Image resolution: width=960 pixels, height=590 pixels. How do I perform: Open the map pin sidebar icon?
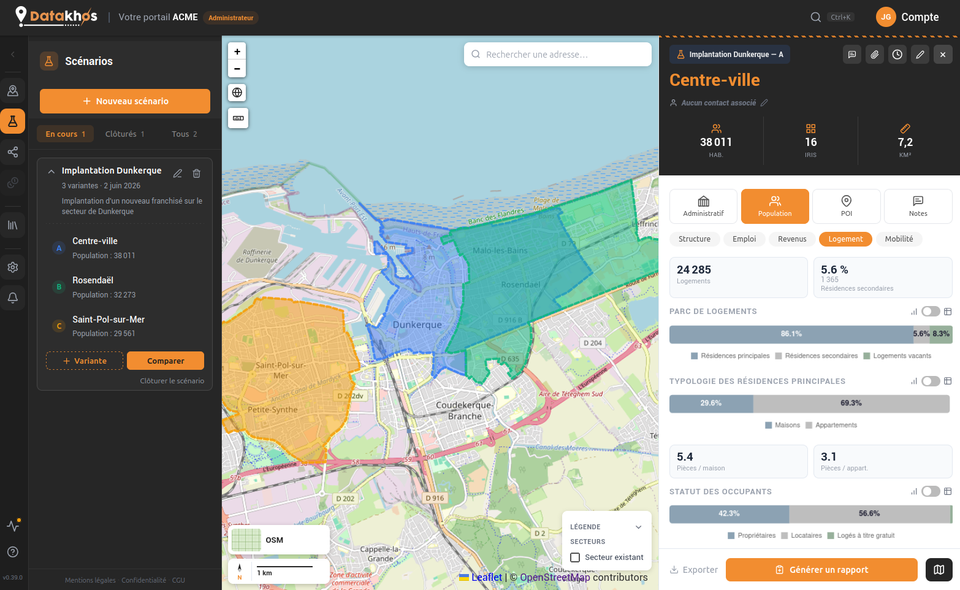pos(13,91)
